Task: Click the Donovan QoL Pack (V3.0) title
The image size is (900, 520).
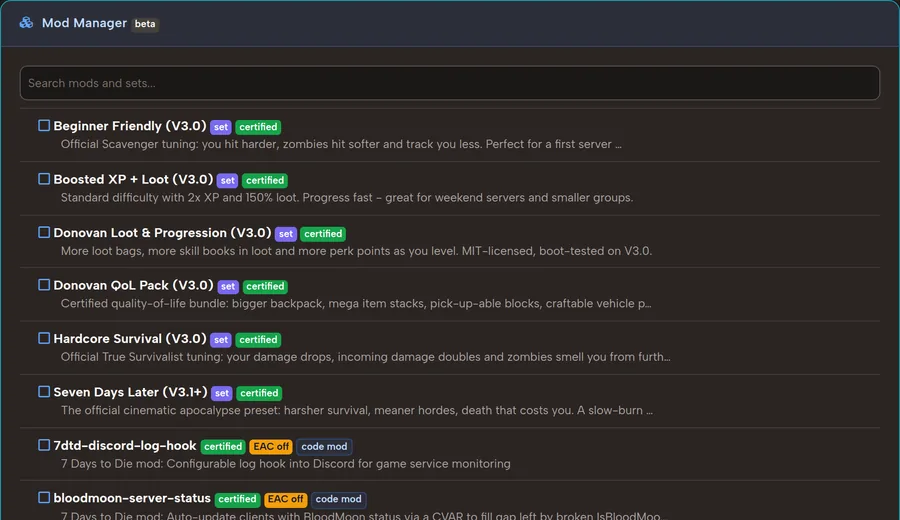Action: 133,286
